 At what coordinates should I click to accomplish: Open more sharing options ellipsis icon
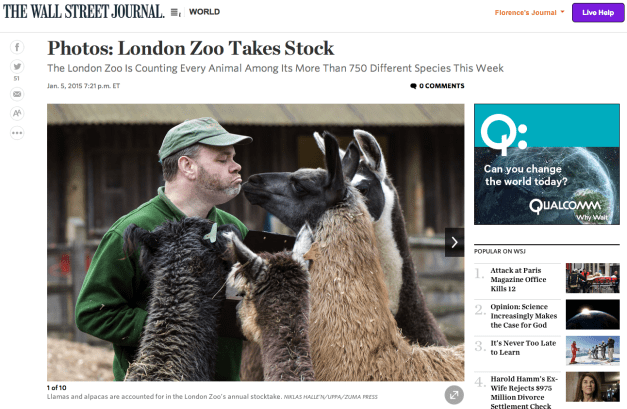[17, 133]
